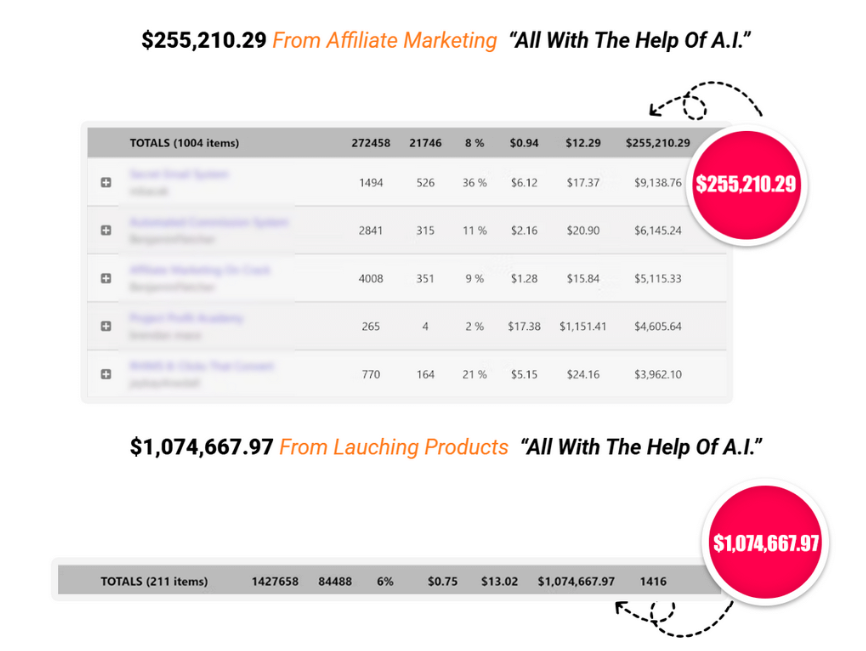
Task: Click the red $1,074,667.97 circle badge
Action: [765, 543]
